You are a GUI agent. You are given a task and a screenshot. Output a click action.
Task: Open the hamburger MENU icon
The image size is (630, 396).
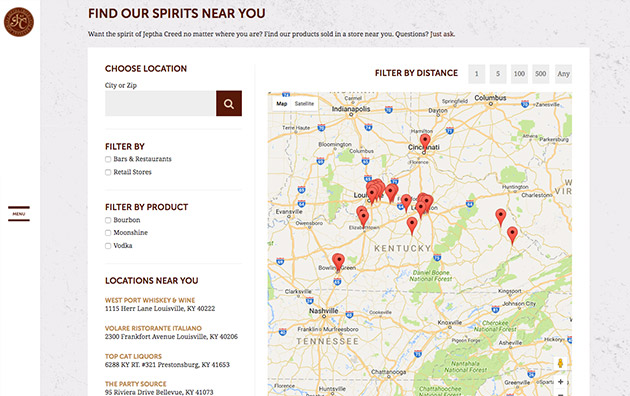pos(19,214)
